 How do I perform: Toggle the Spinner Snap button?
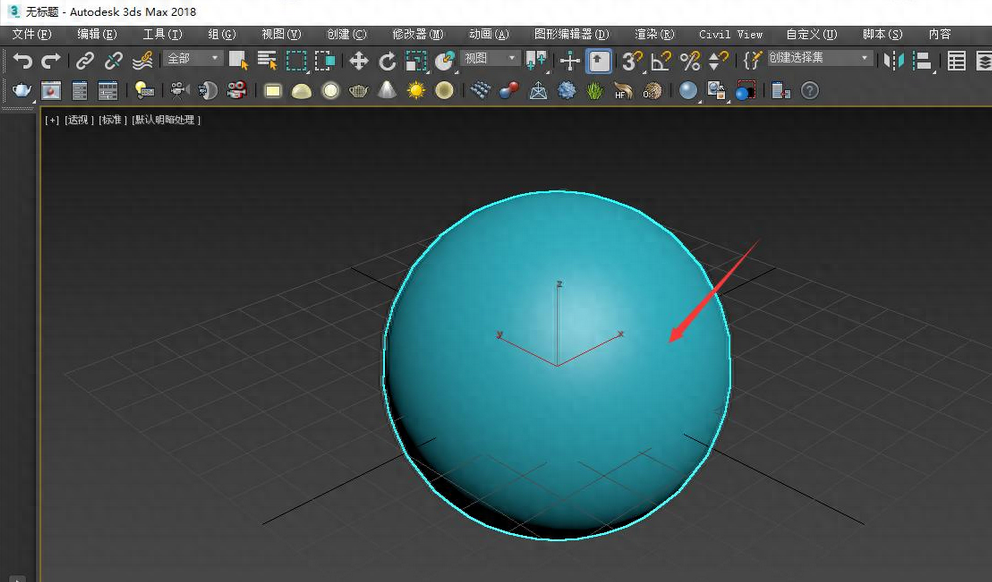[x=718, y=61]
